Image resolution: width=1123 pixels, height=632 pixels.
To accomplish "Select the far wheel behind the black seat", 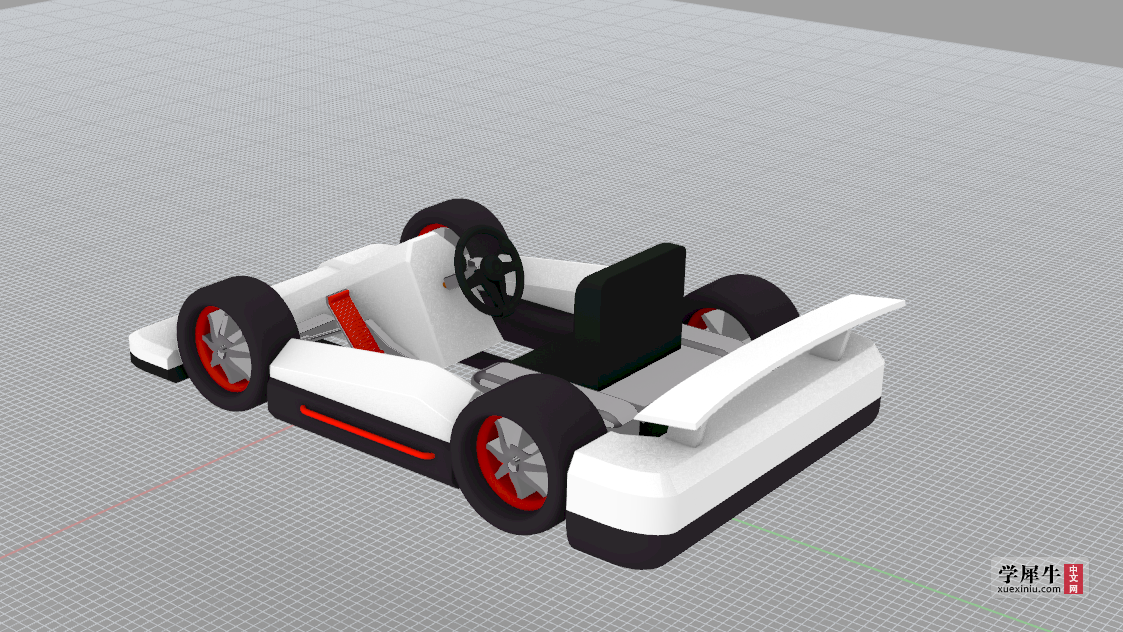I will click(741, 307).
